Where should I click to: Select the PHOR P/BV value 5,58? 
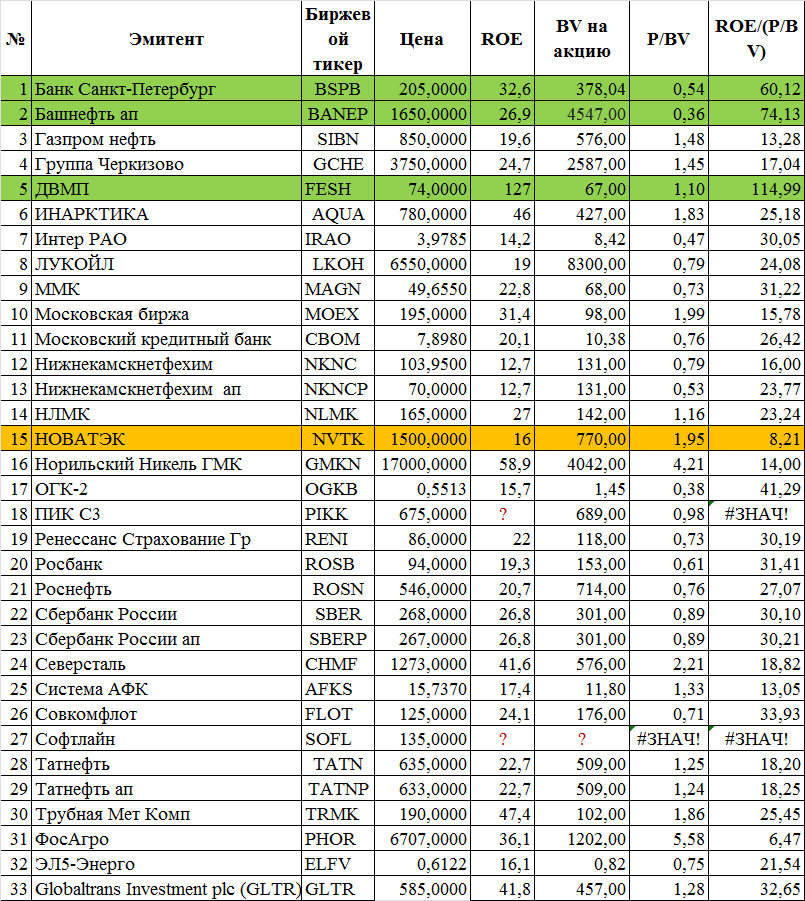tap(669, 839)
